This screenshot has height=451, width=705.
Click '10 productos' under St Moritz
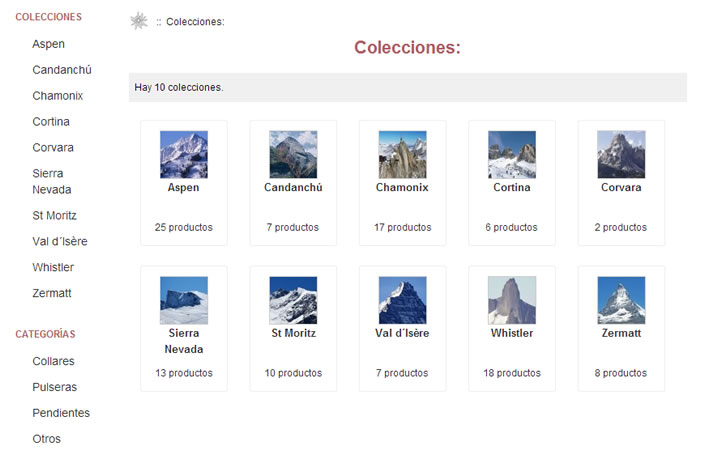[x=293, y=373]
